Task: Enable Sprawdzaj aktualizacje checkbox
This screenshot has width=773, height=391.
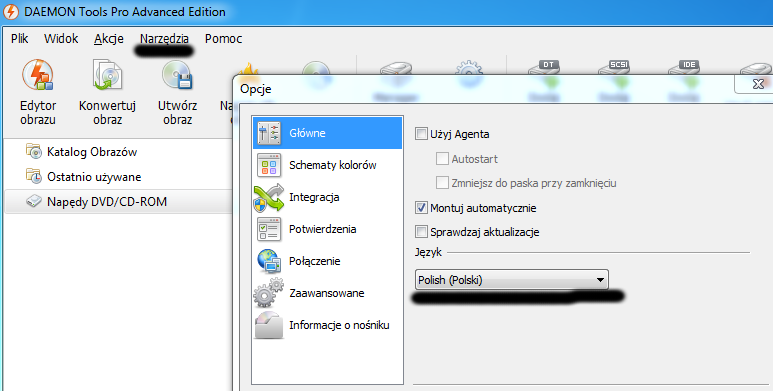Action: [421, 232]
